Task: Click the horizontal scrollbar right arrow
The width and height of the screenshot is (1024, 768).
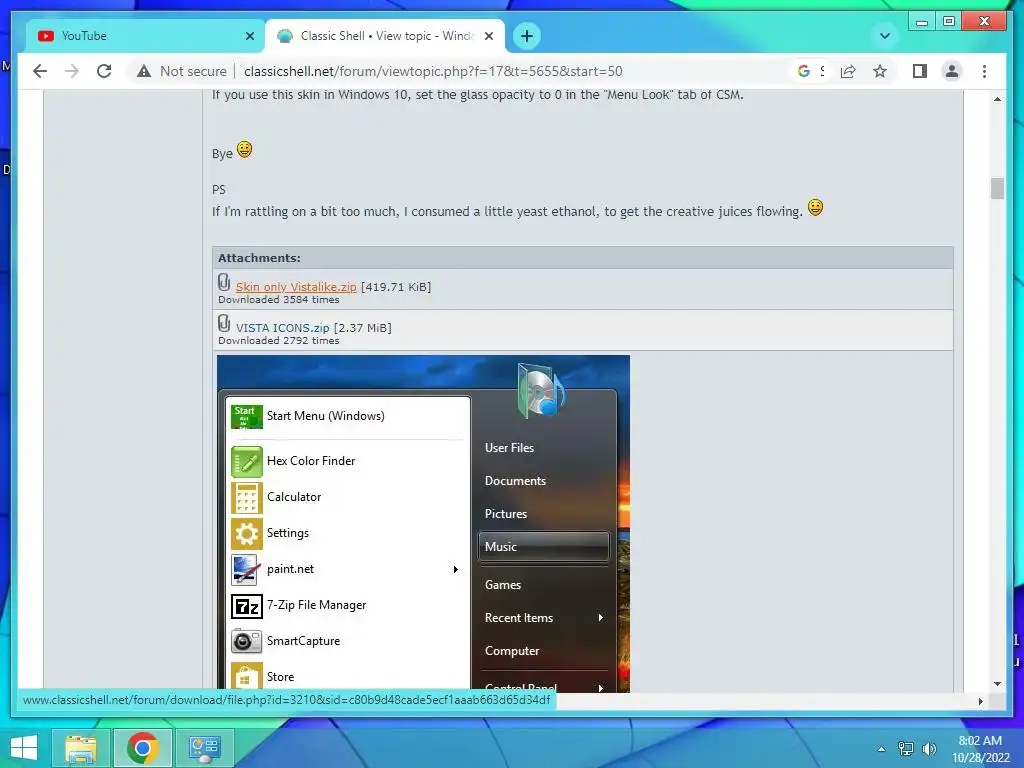Action: point(980,701)
